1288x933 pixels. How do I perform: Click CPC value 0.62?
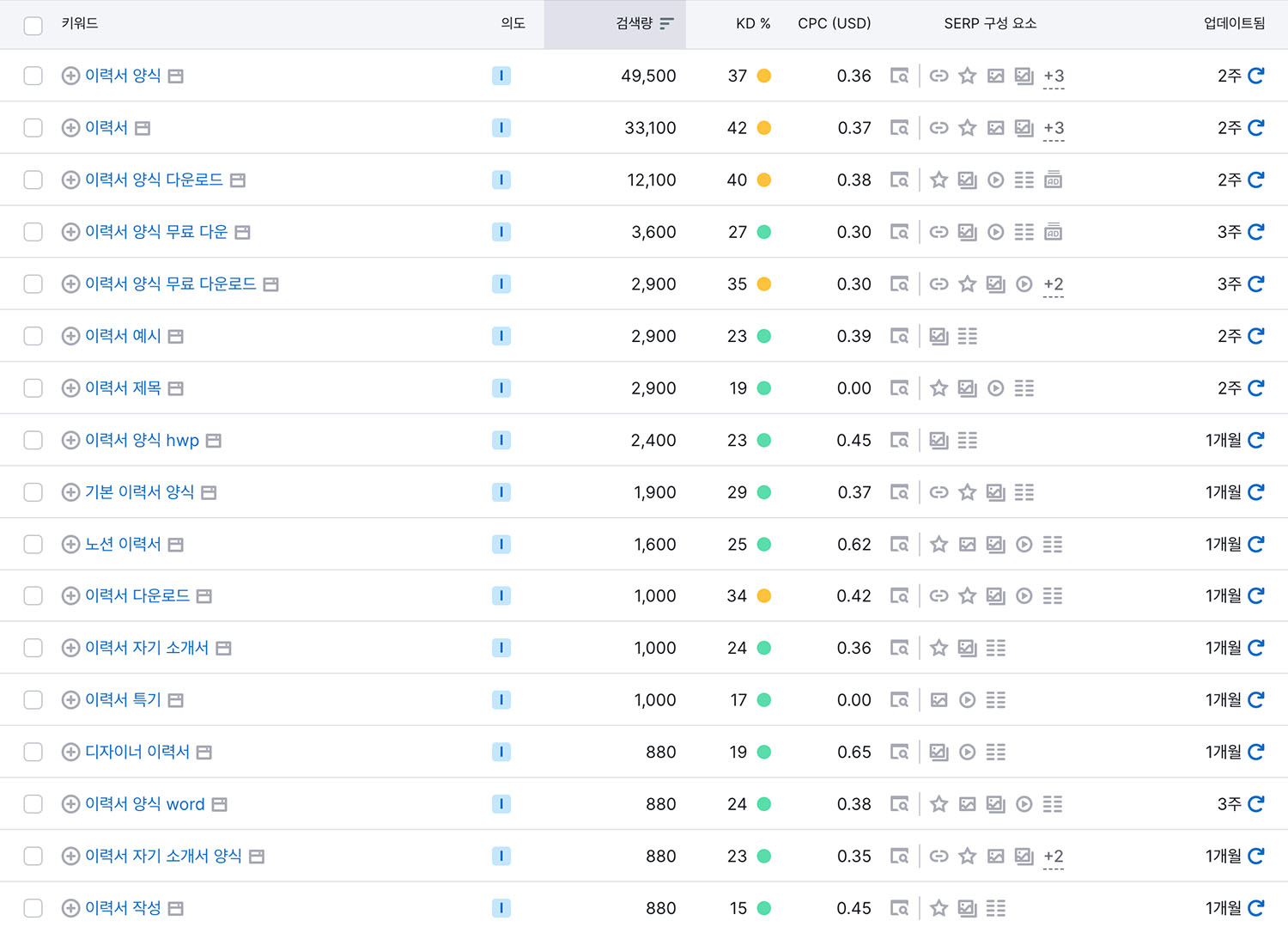tap(854, 544)
